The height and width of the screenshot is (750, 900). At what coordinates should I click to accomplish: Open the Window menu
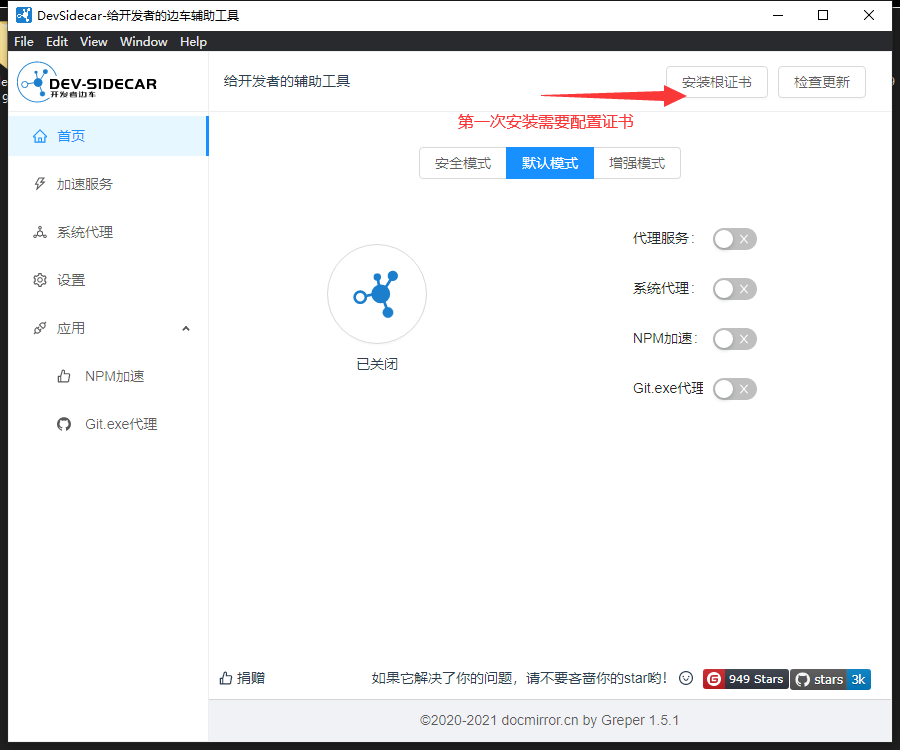click(x=143, y=41)
